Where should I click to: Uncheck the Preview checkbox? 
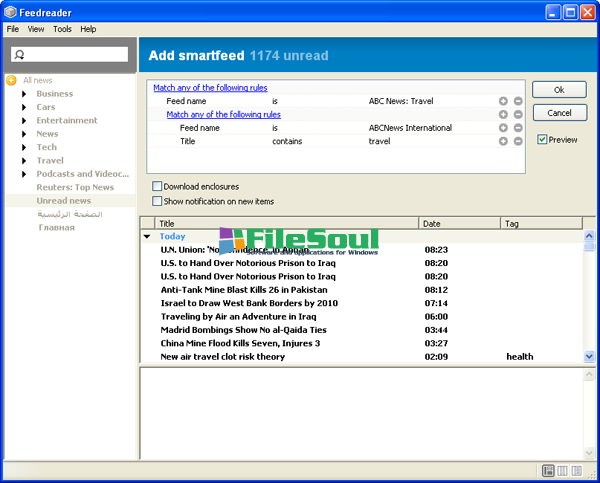coord(542,140)
